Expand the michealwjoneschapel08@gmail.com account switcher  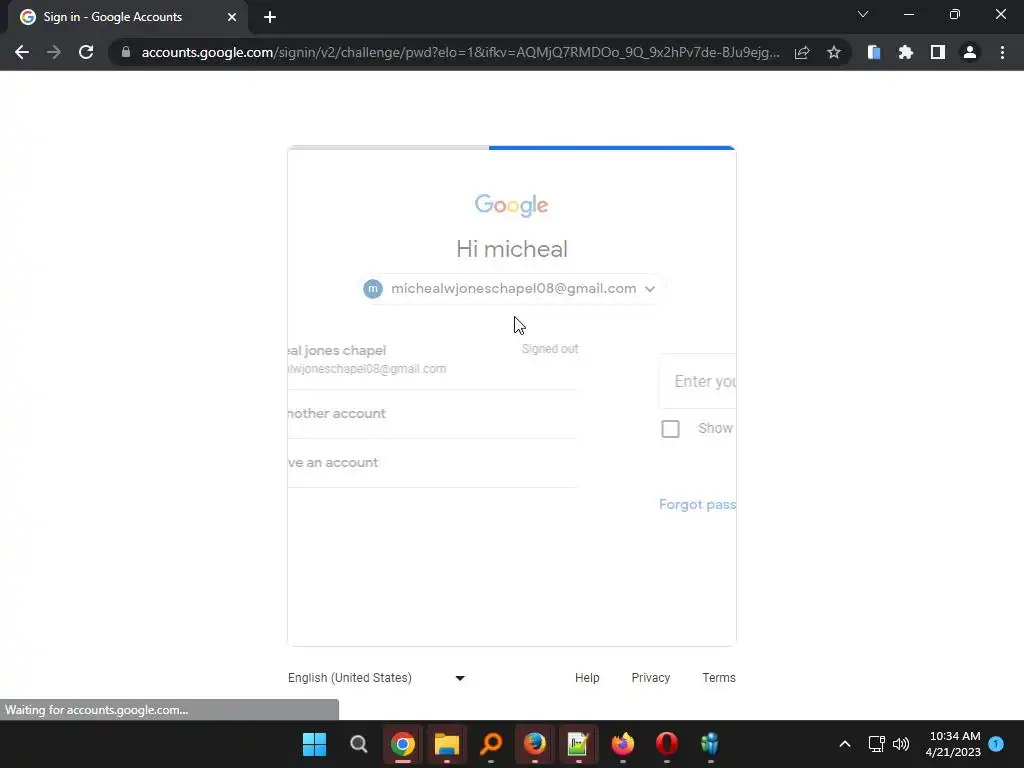tap(513, 289)
